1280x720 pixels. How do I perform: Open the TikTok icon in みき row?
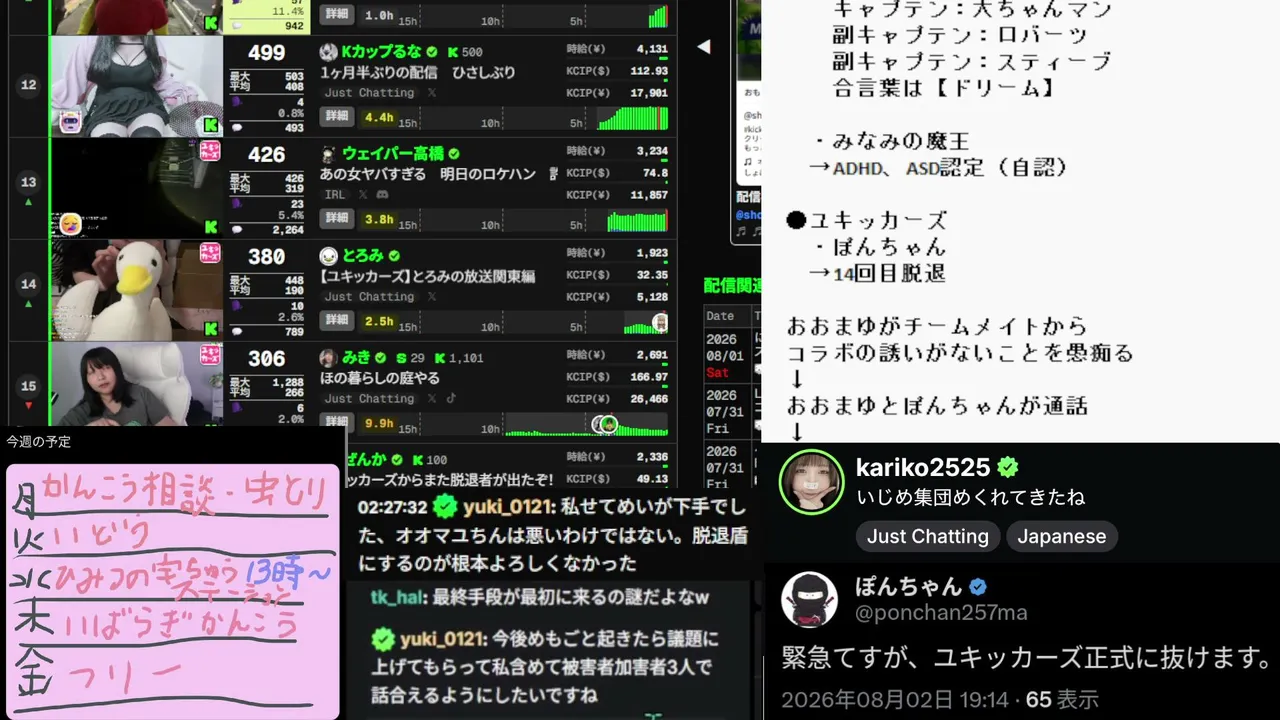pyautogui.click(x=451, y=399)
